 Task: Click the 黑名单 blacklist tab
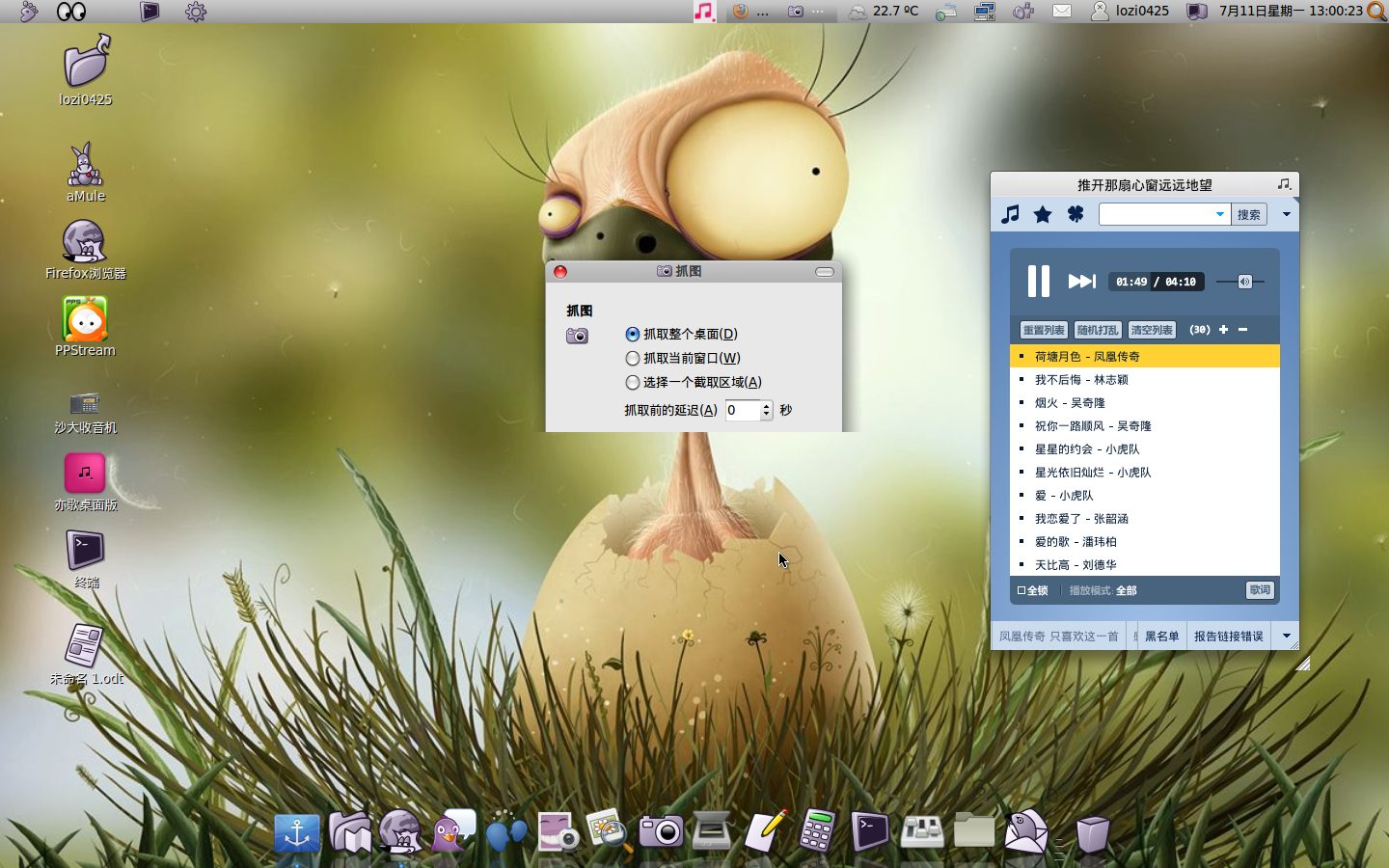pyautogui.click(x=1161, y=637)
